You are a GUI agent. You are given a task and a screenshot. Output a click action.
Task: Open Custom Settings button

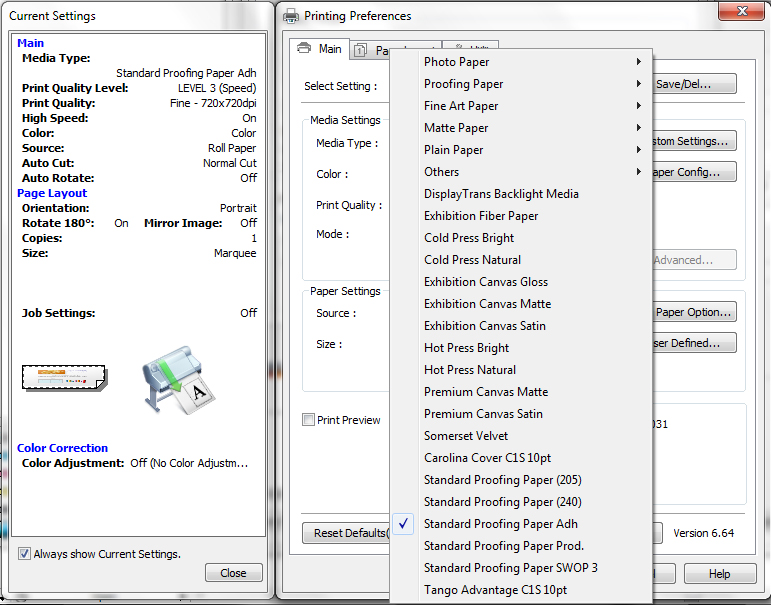coord(694,141)
